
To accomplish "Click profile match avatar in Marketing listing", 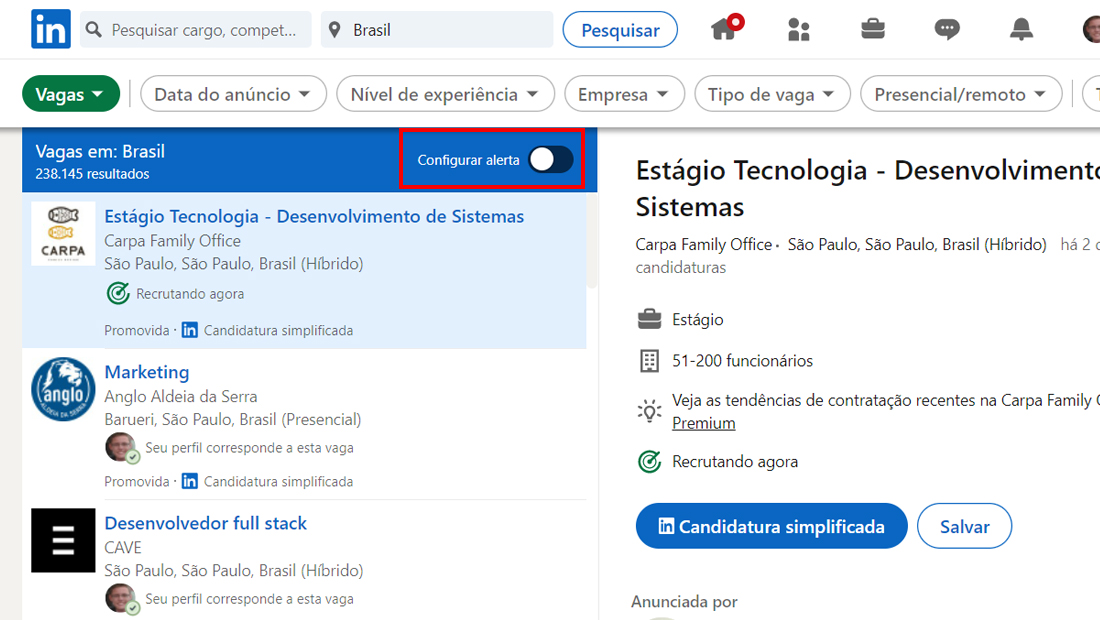I will (x=121, y=447).
